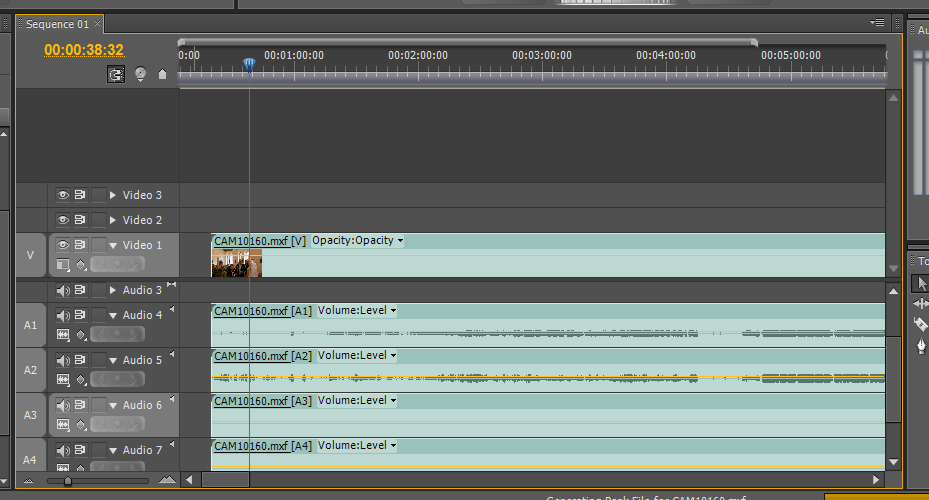Viewport: 929px width, 500px height.
Task: Open Volume:Level dropdown on A1 clip
Action: [x=393, y=311]
